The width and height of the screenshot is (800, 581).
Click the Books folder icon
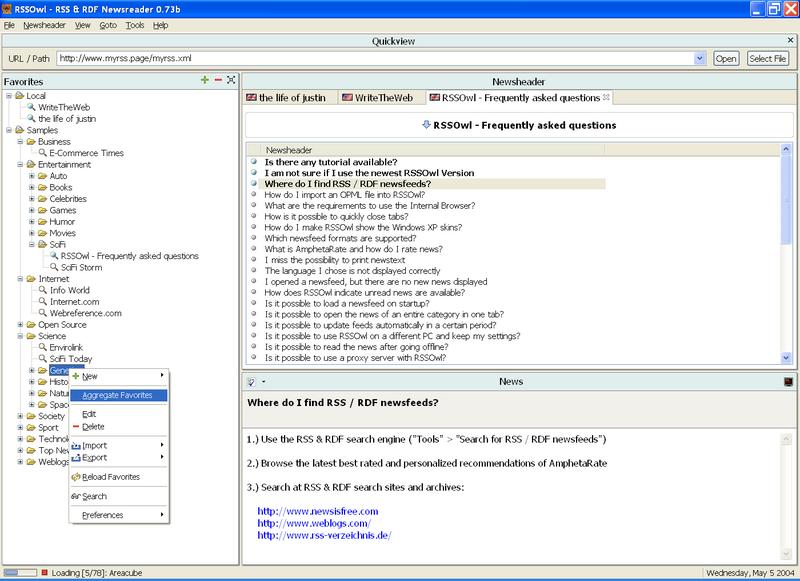[x=42, y=187]
